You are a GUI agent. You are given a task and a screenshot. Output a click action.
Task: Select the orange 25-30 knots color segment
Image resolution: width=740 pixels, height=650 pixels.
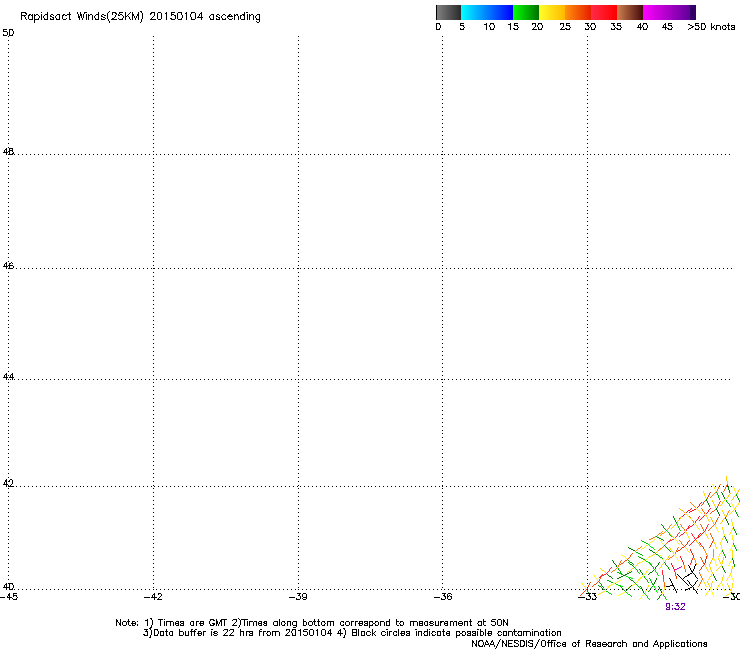tap(578, 12)
